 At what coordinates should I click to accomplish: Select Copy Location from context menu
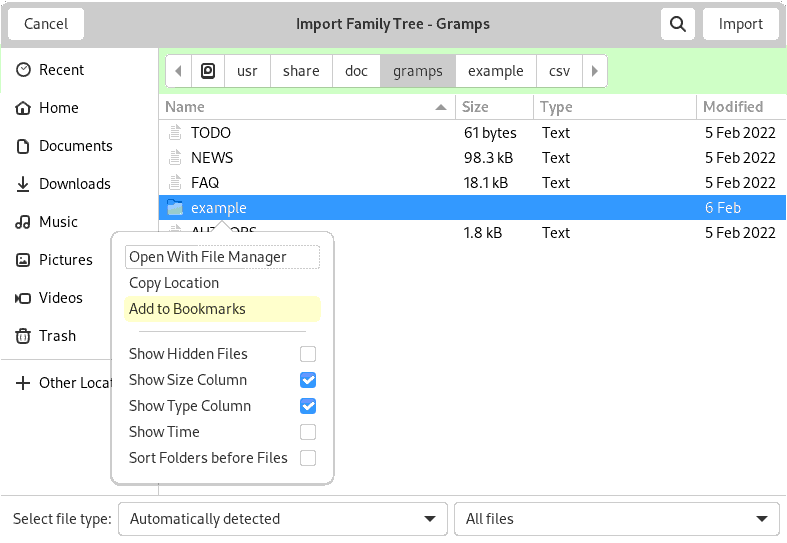[174, 283]
